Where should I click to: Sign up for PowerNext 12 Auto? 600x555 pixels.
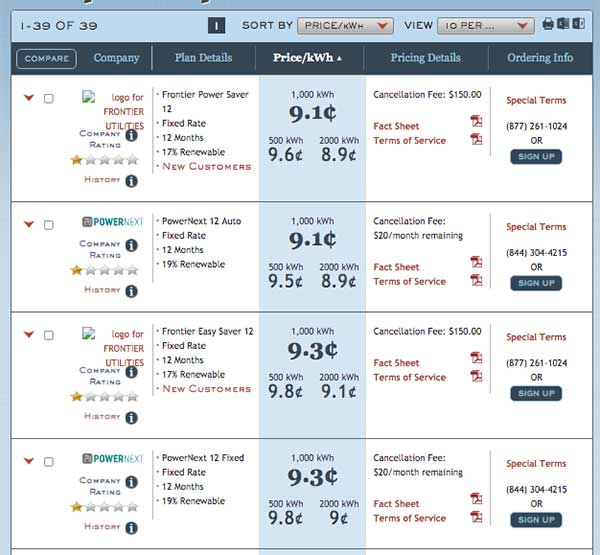(x=536, y=283)
